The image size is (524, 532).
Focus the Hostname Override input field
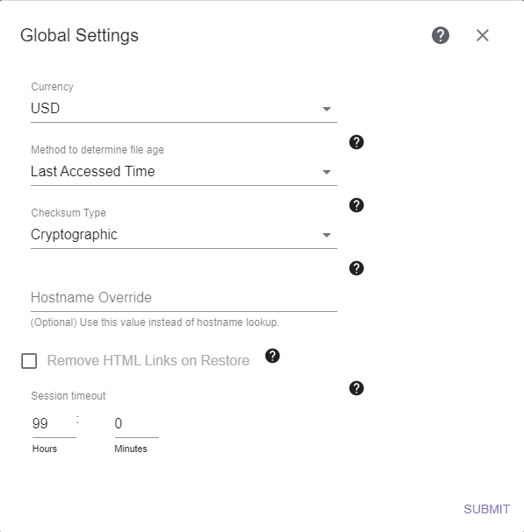pos(184,298)
